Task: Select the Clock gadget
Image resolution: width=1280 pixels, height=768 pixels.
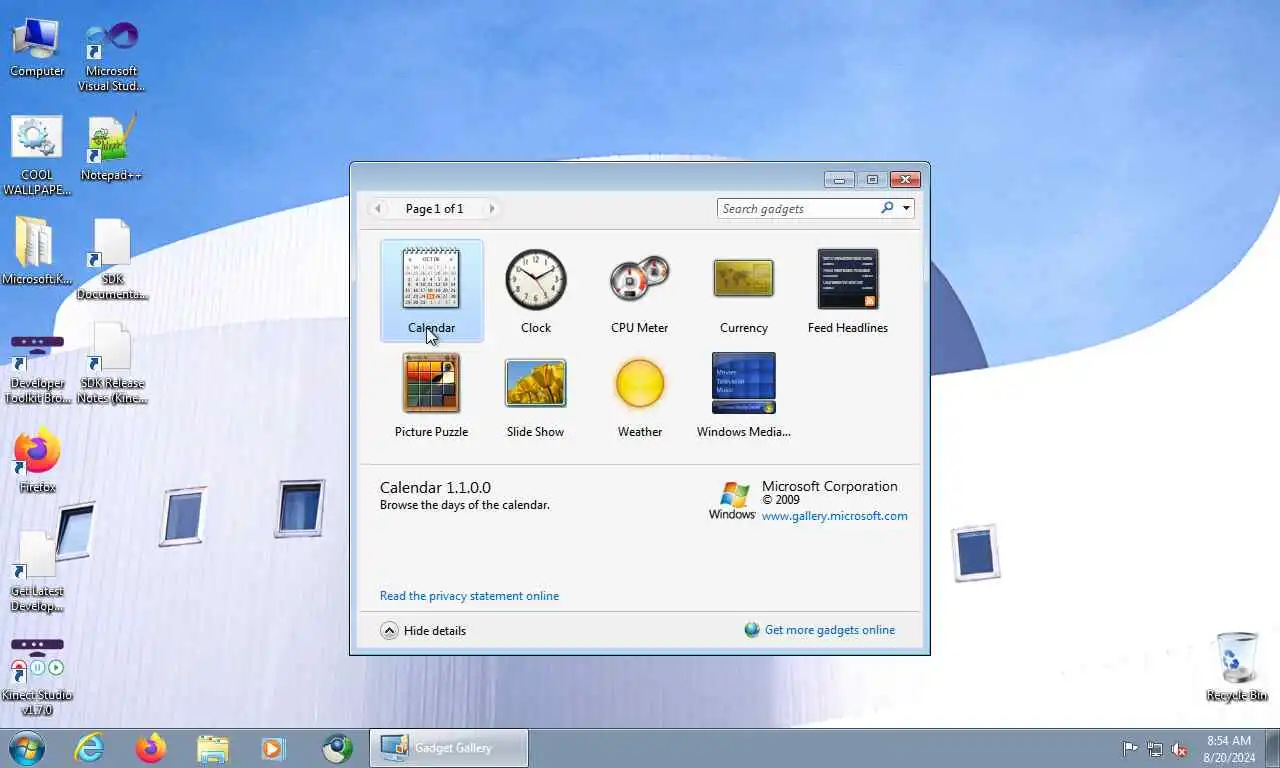Action: pos(536,290)
